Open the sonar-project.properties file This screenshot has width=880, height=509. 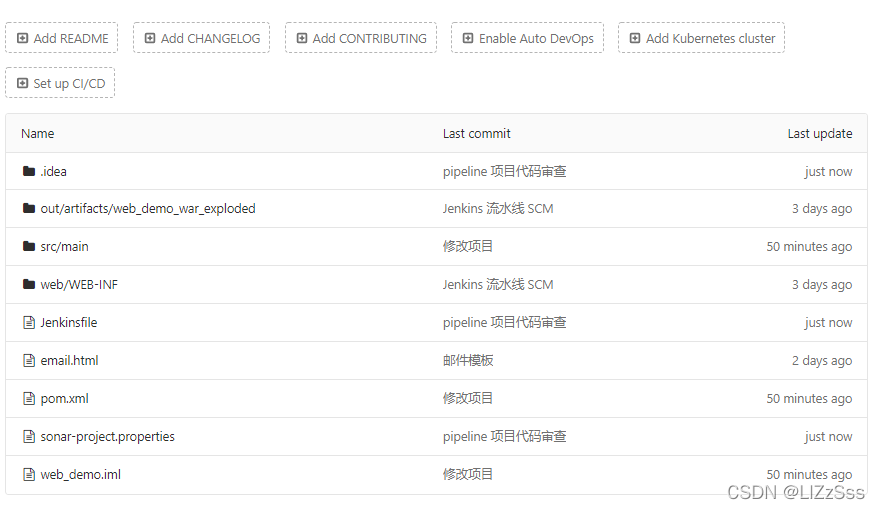point(107,437)
